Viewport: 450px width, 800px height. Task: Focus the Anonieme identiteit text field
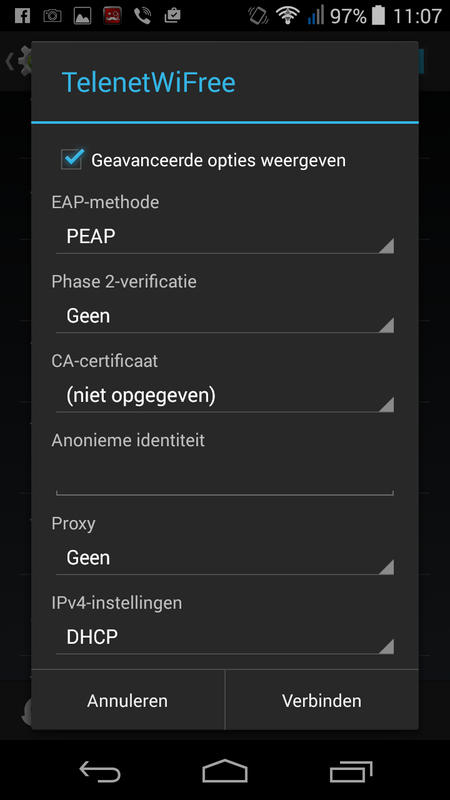coord(224,477)
